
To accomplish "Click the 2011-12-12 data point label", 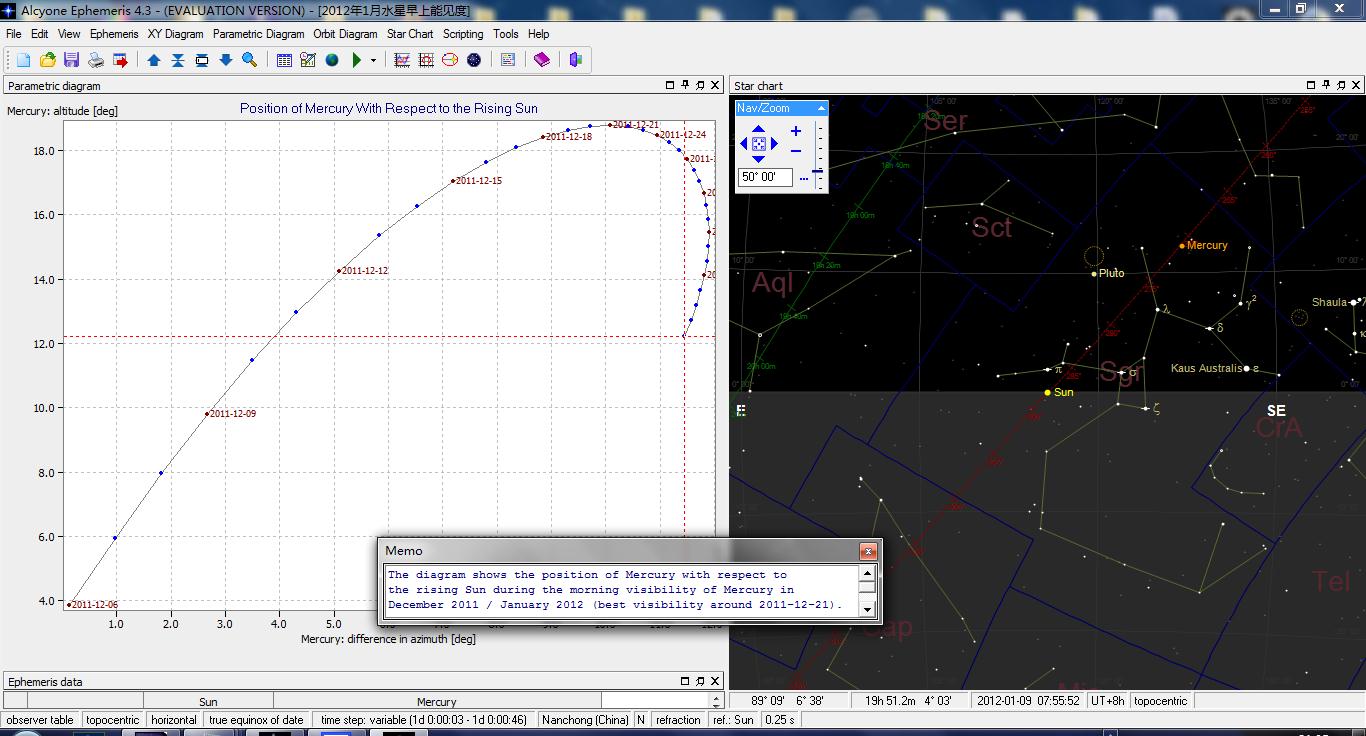I will [365, 271].
